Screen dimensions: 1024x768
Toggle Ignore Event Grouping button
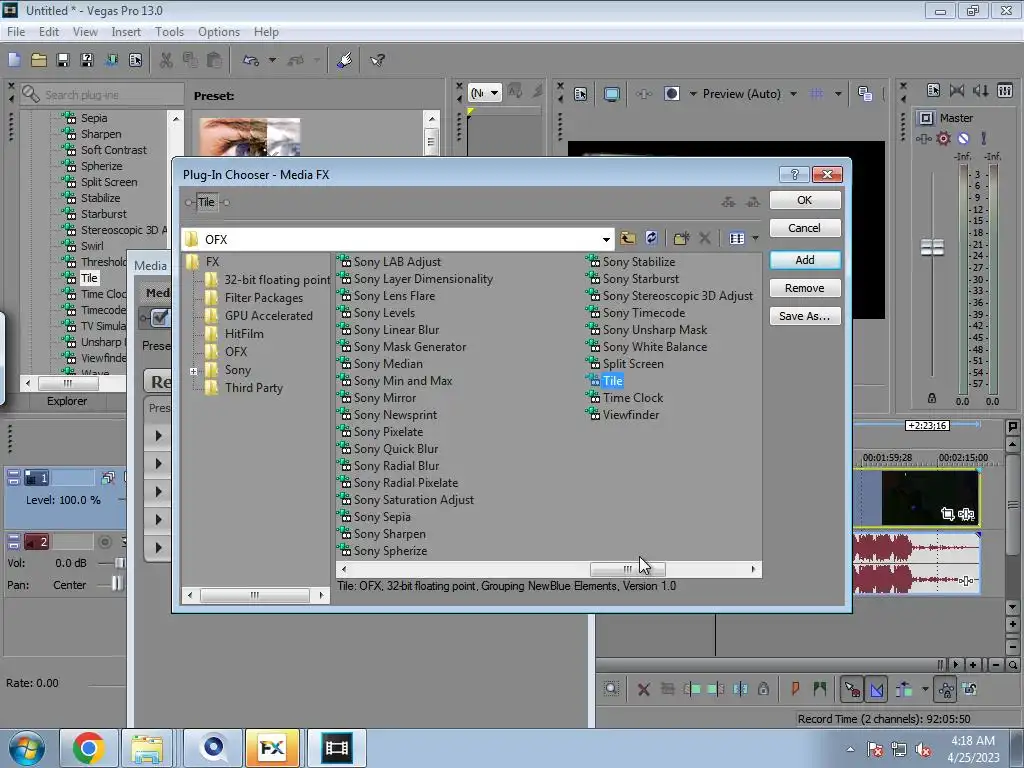point(970,689)
